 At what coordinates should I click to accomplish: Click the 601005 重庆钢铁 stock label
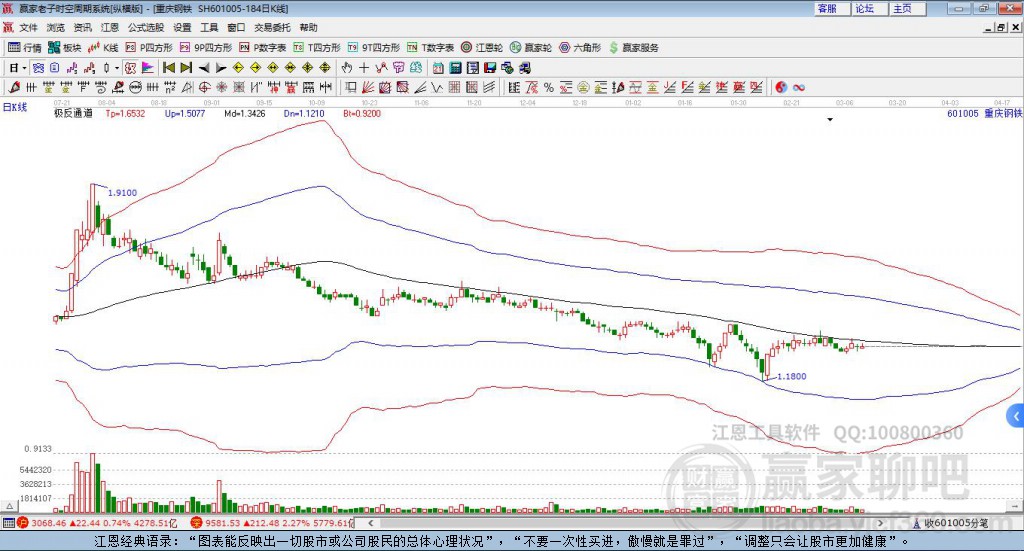984,113
